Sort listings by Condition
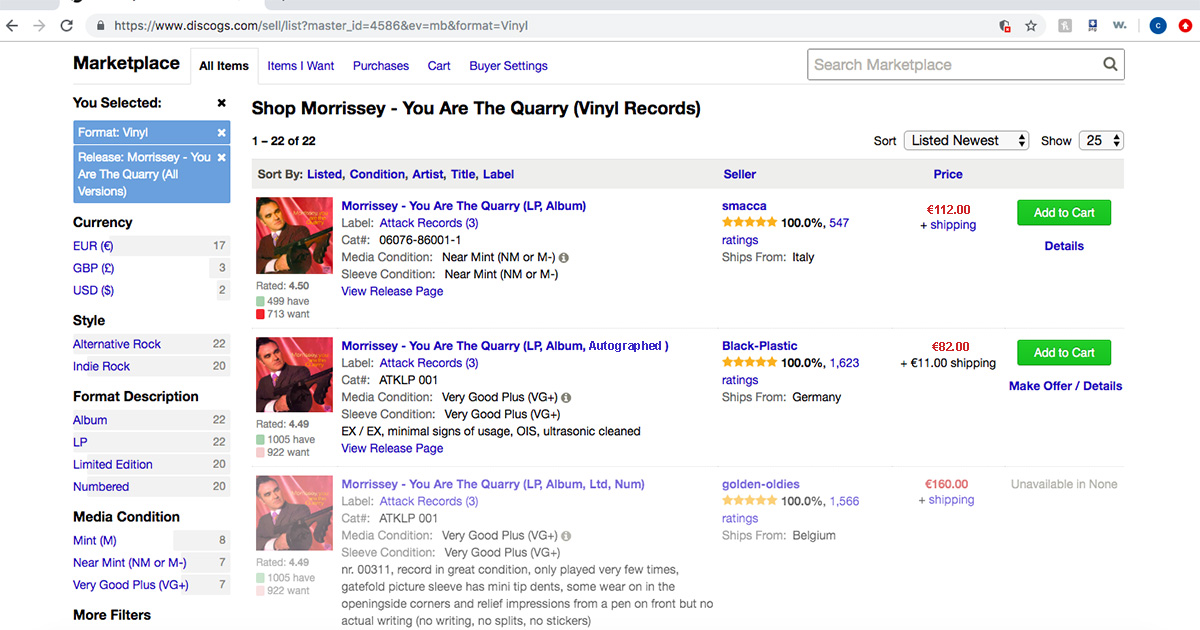 (377, 174)
